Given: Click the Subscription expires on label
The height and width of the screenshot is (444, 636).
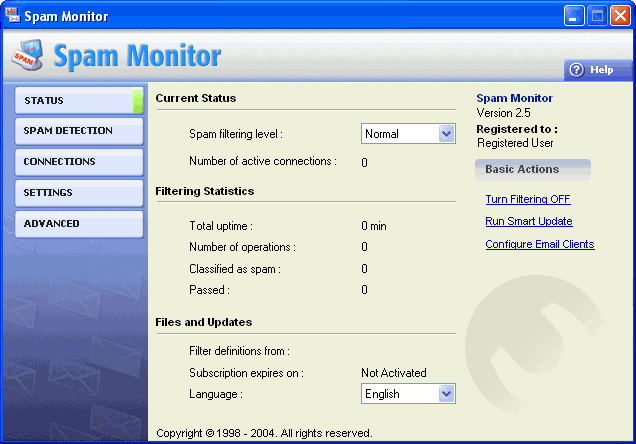Looking at the screenshot, I should coord(246,373).
